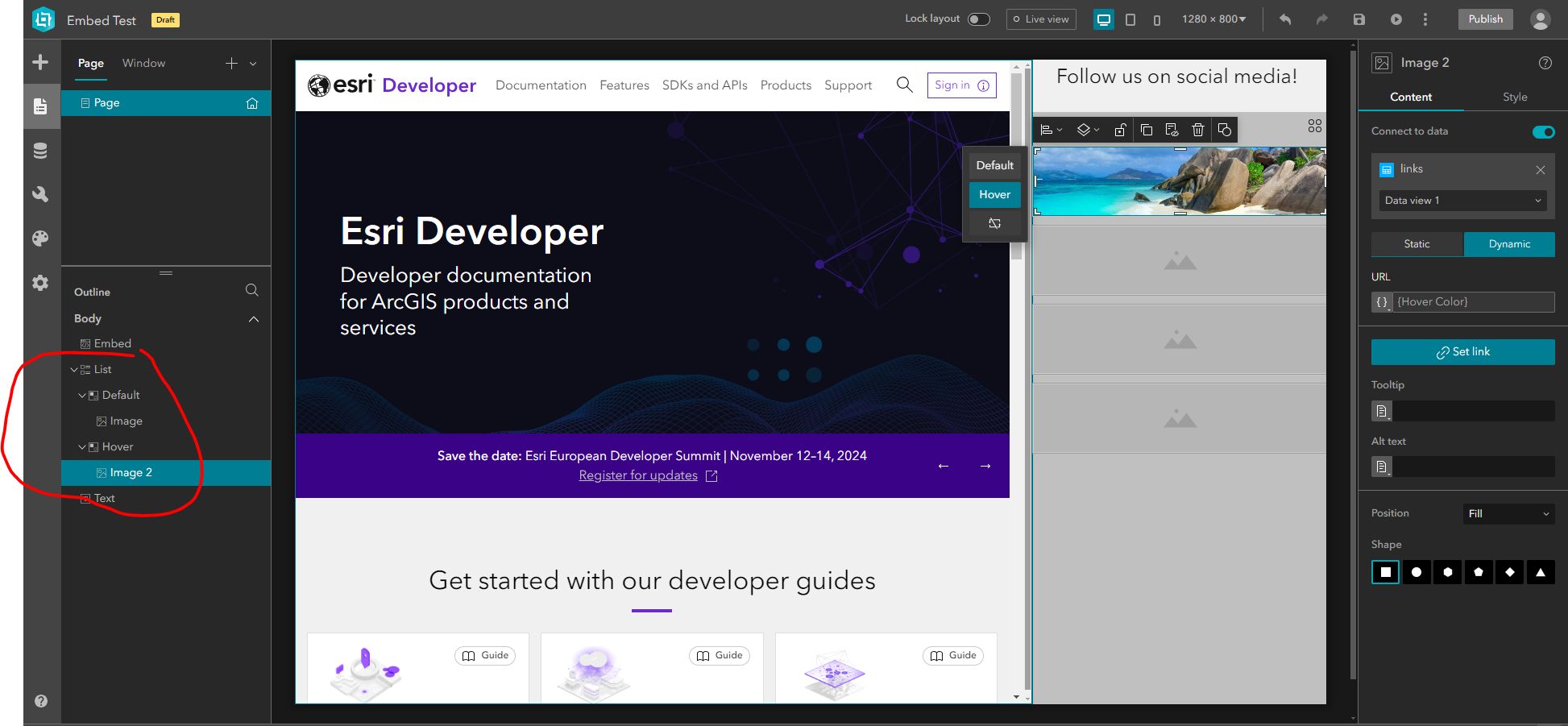Open the theme panel with the palette icon
This screenshot has width=1568, height=726.
pyautogui.click(x=41, y=239)
